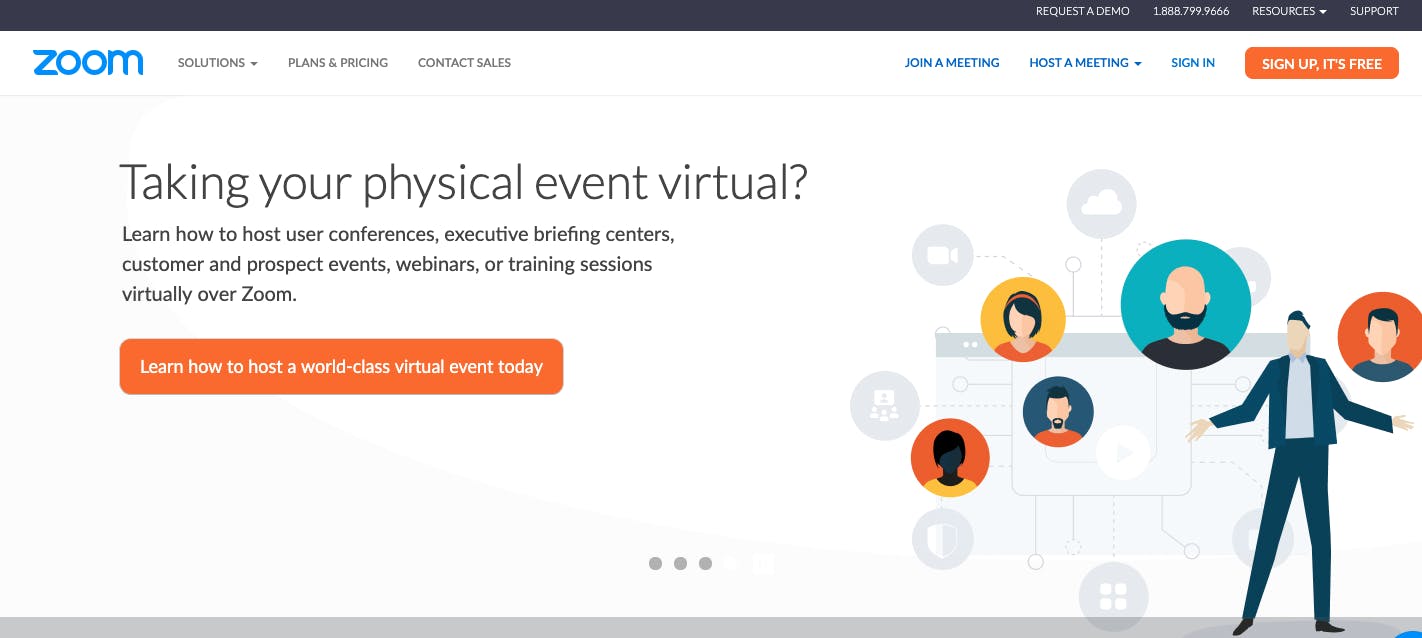This screenshot has width=1422, height=638.
Task: Click Sign Up, It's Free button
Action: coord(1322,63)
